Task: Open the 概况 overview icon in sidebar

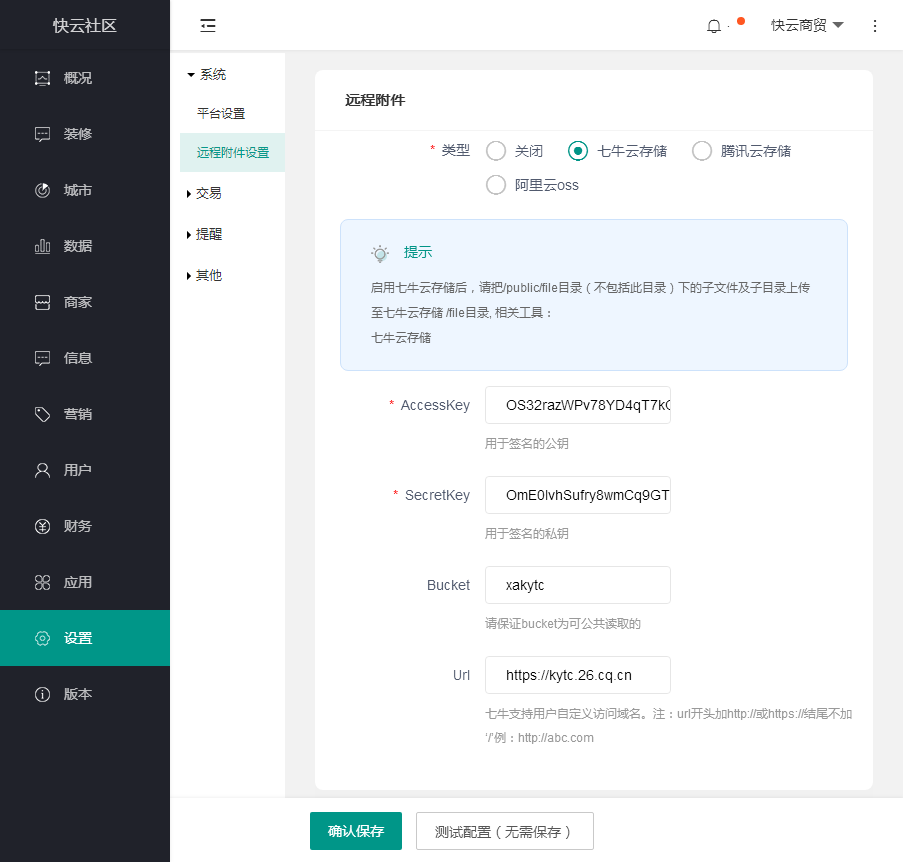Action: point(42,78)
